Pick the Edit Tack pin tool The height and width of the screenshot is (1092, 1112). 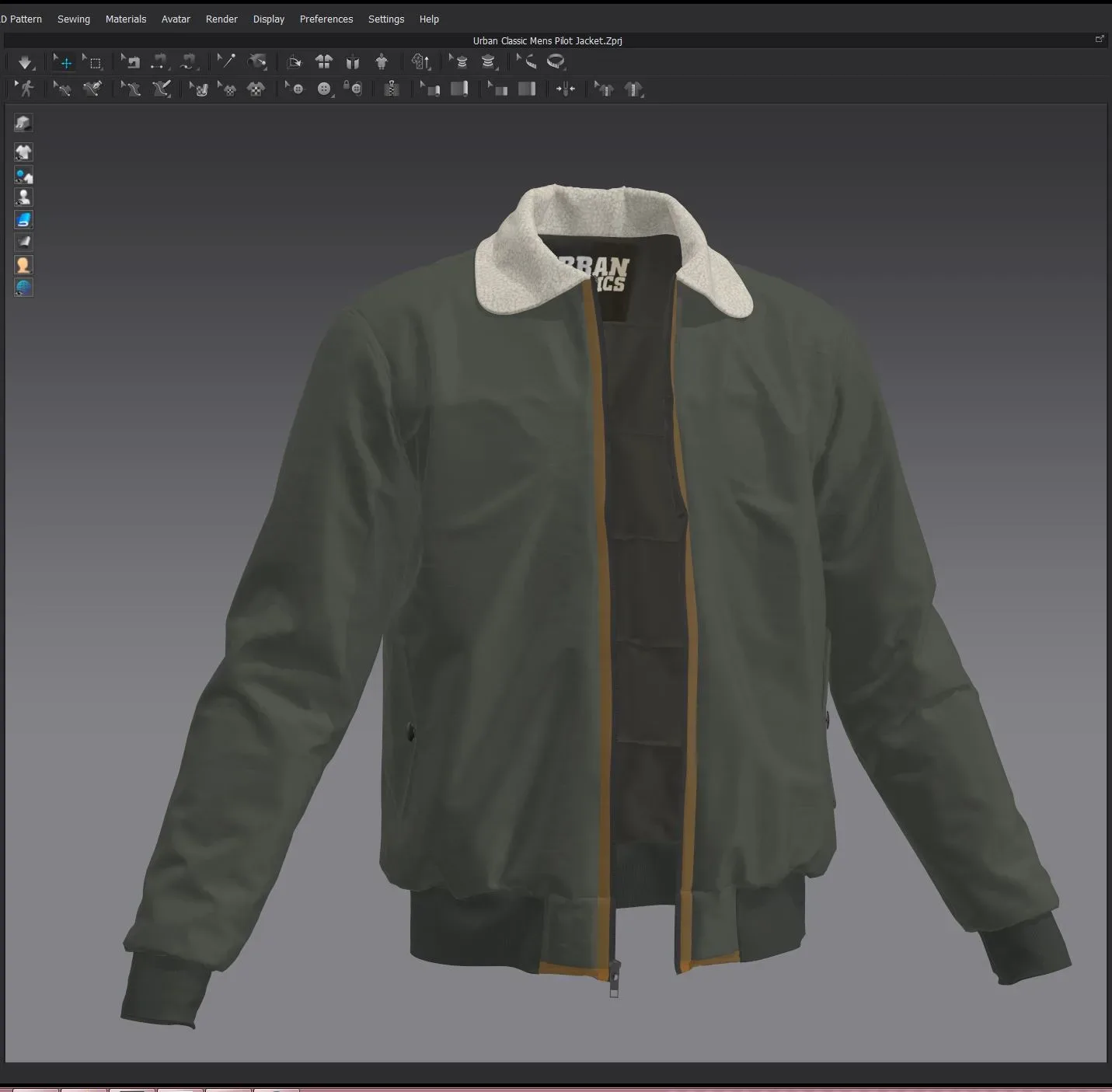coord(226,62)
